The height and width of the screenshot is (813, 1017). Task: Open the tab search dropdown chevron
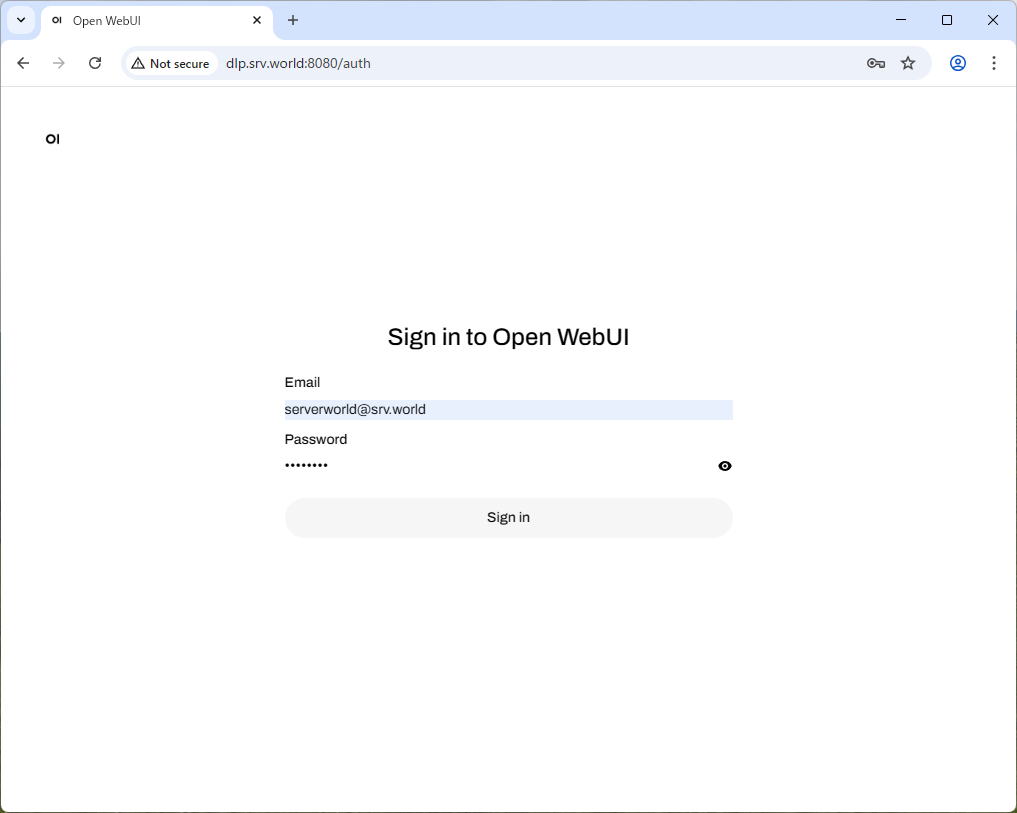coord(21,20)
